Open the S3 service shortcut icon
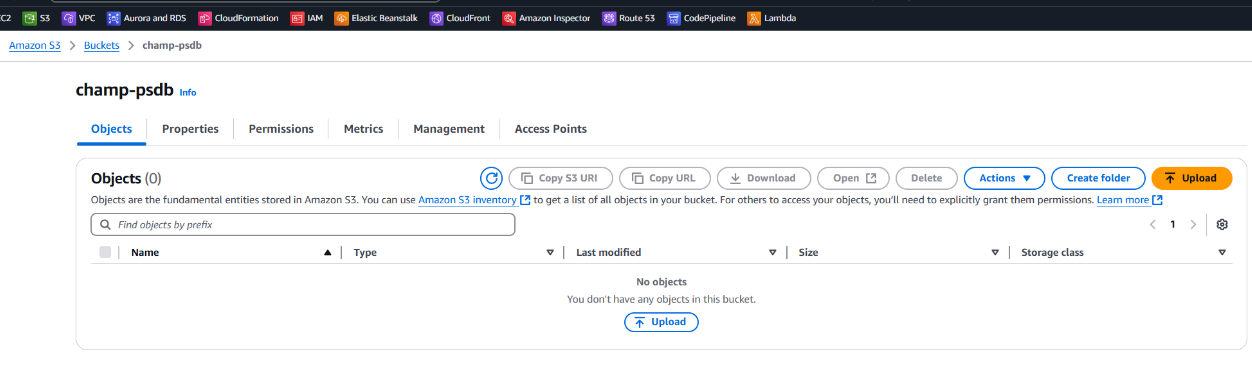The image size is (1252, 370). pyautogui.click(x=29, y=17)
